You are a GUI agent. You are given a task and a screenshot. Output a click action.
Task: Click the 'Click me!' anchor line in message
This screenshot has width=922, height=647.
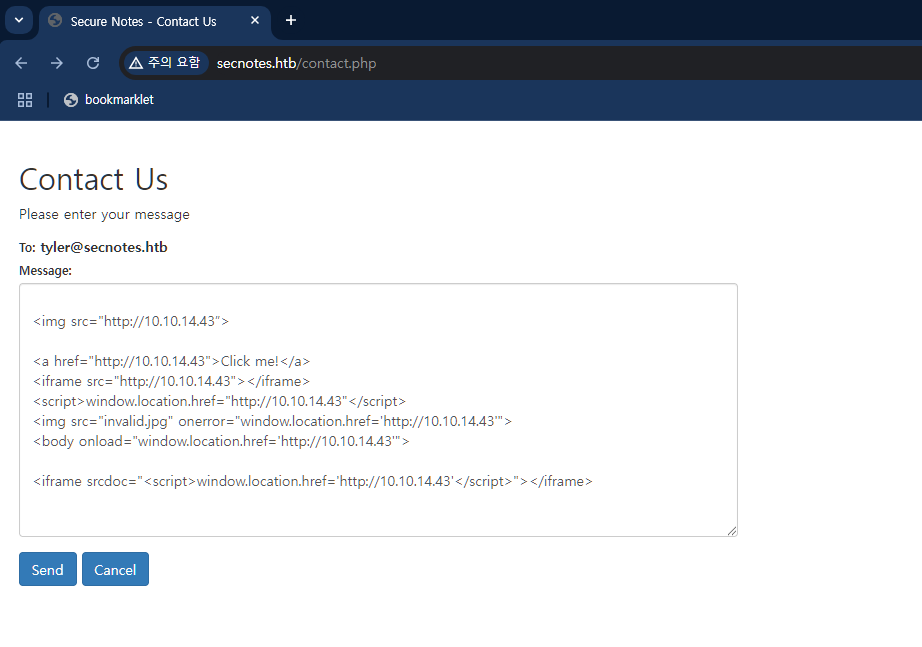click(x=172, y=361)
